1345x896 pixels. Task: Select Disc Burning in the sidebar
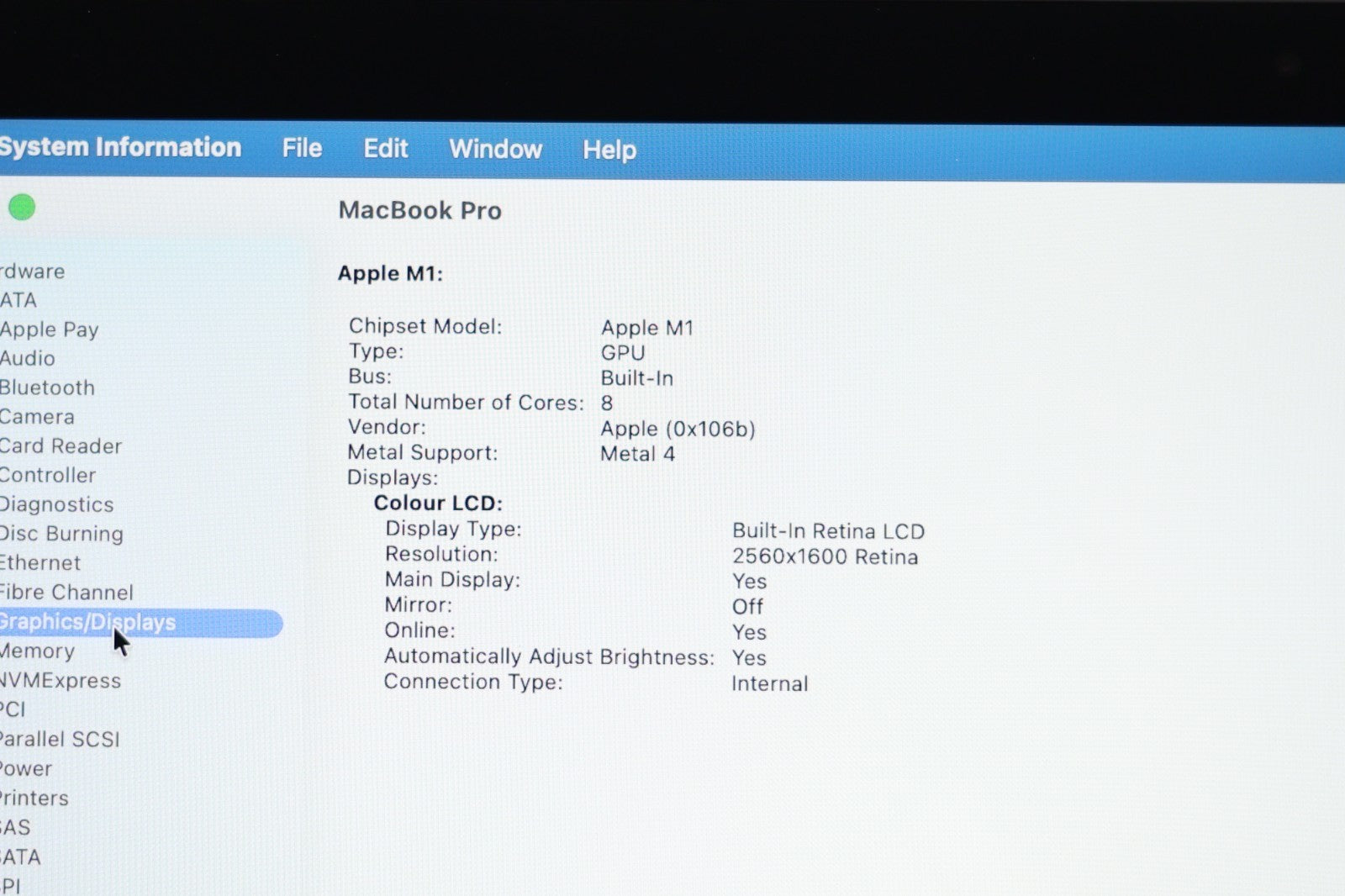pos(62,534)
